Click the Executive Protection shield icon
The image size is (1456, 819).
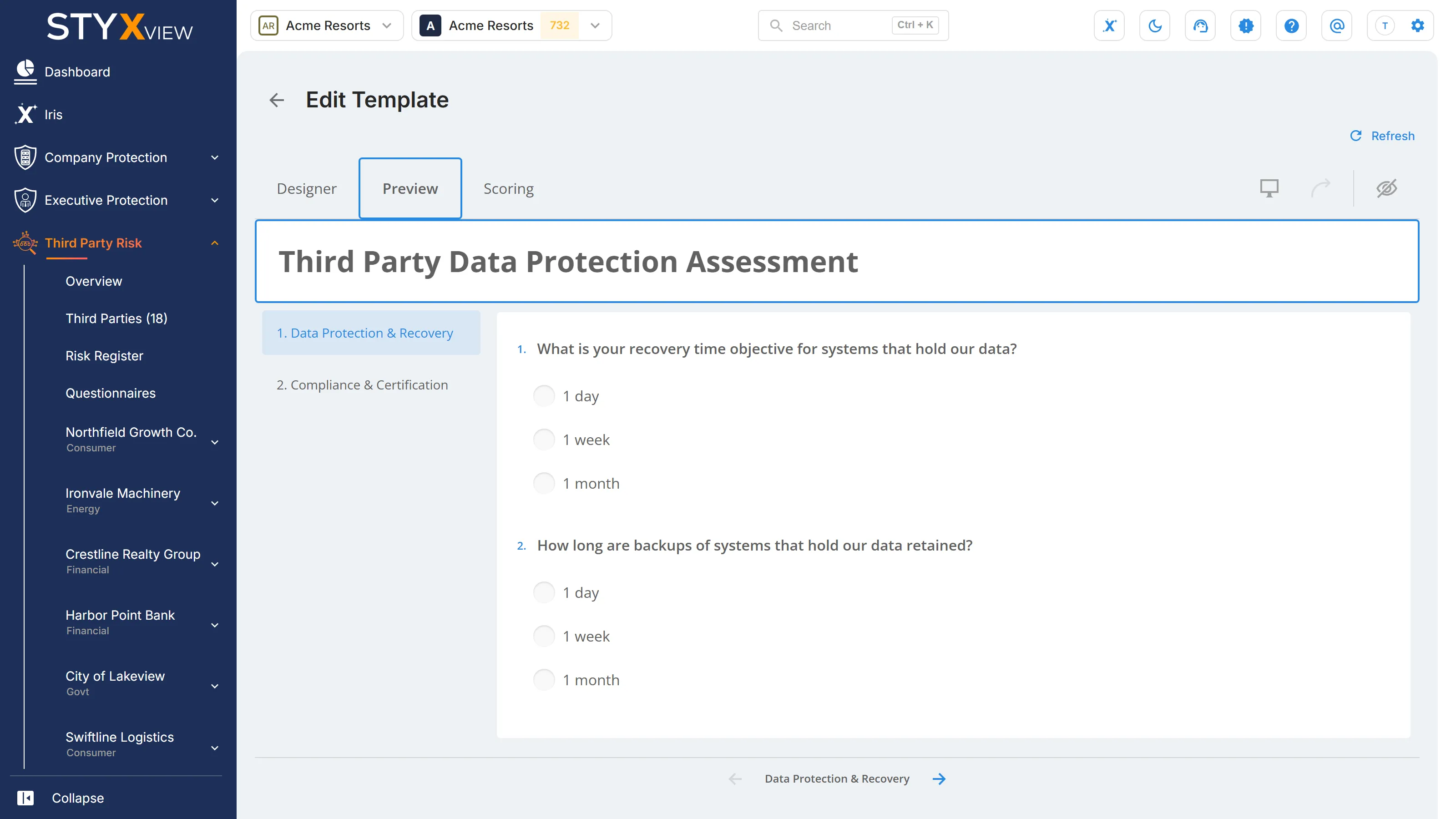click(x=25, y=200)
